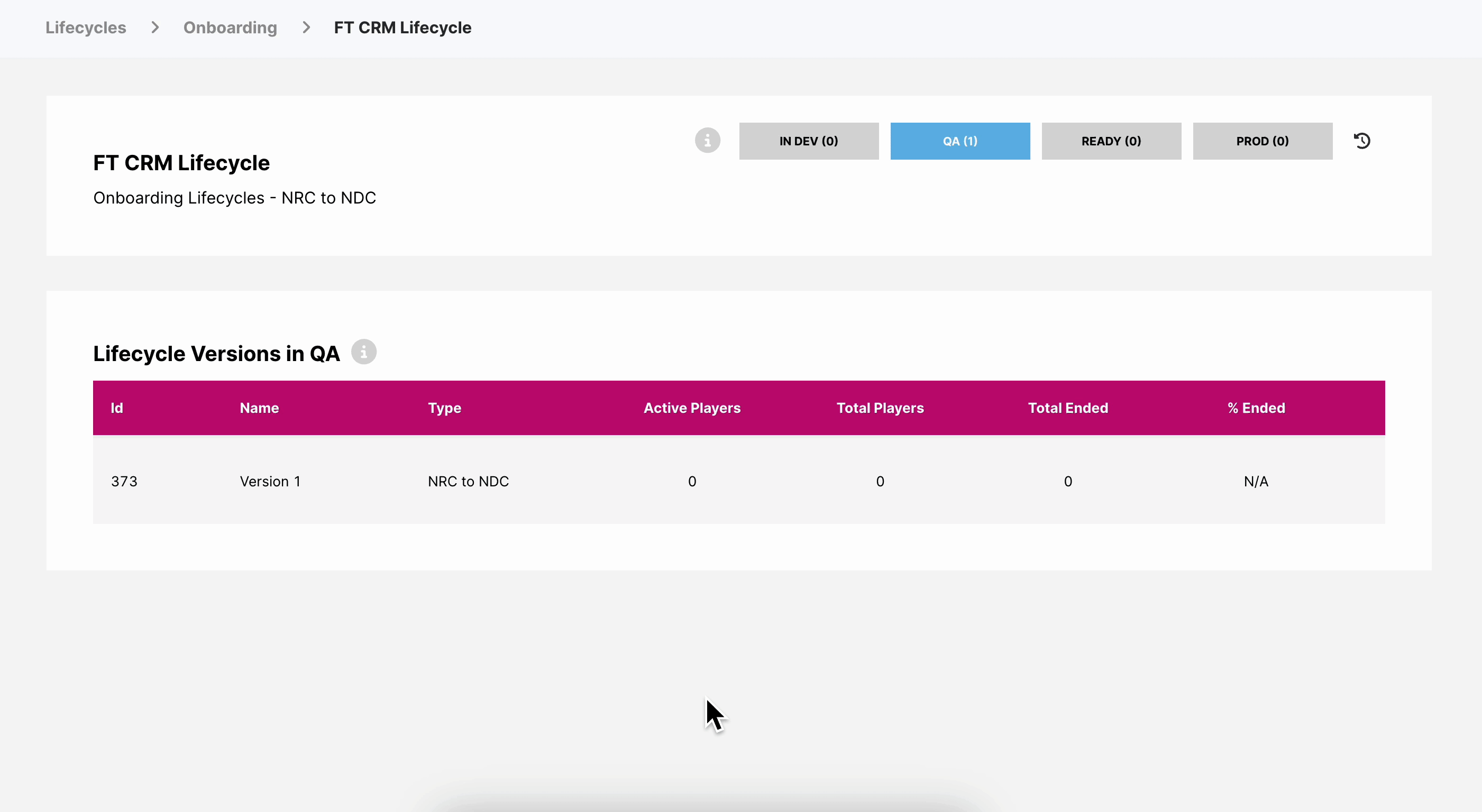Click the breadcrumb chevron after Onboarding
This screenshot has height=812, width=1482.
pos(306,27)
